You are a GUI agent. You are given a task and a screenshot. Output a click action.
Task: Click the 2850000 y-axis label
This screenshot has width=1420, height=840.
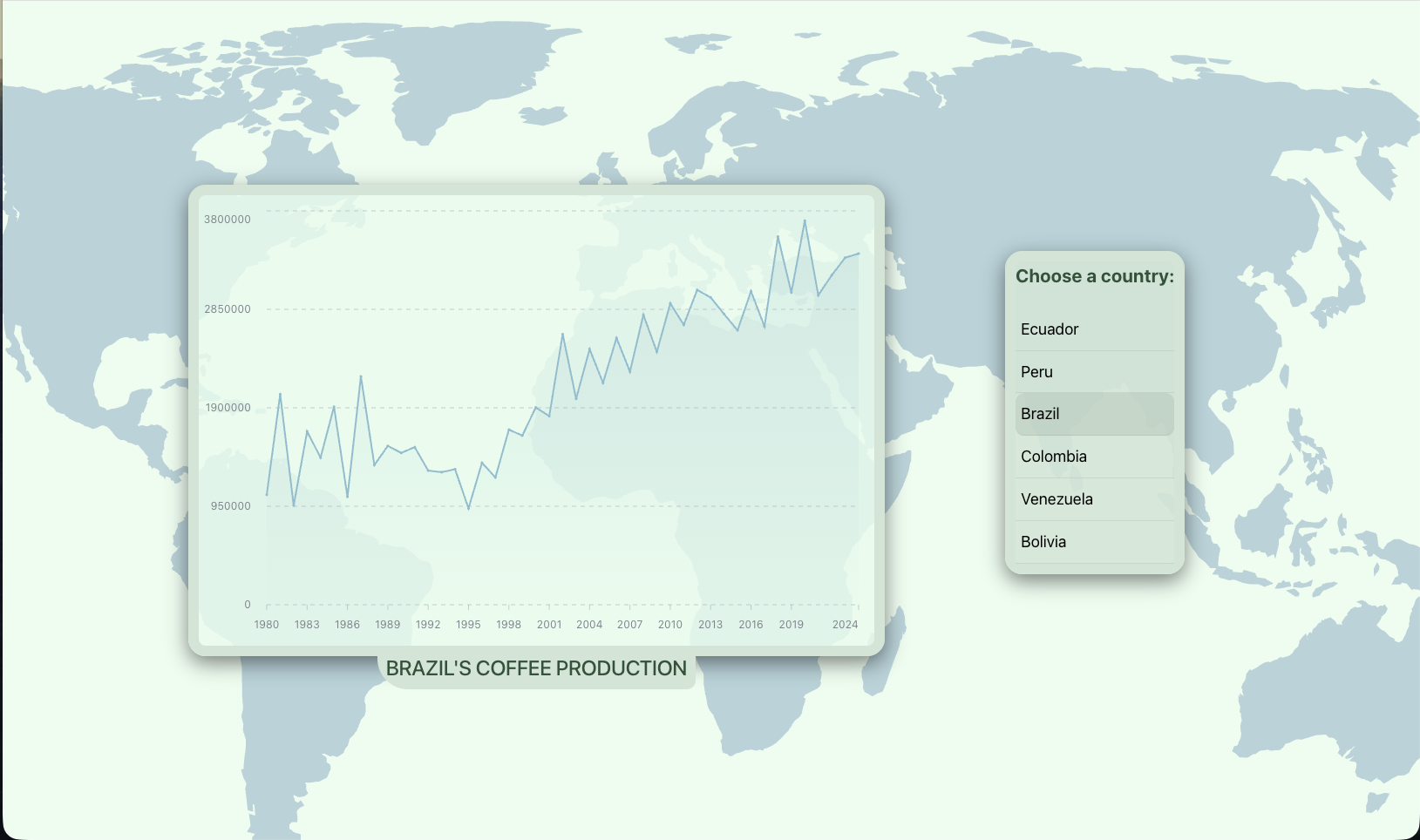(x=228, y=309)
